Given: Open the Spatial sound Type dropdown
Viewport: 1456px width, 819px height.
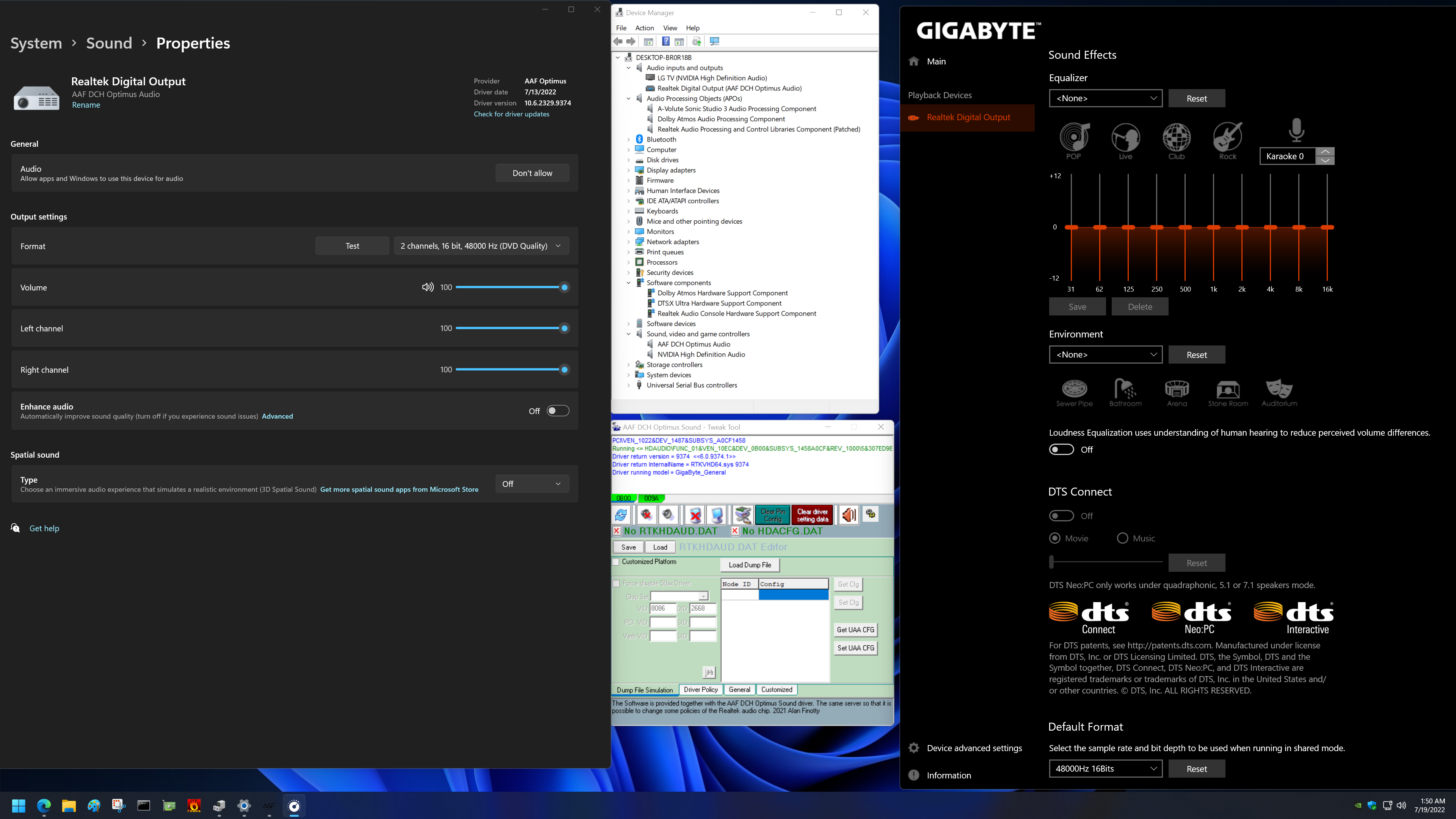Looking at the screenshot, I should pyautogui.click(x=532, y=484).
